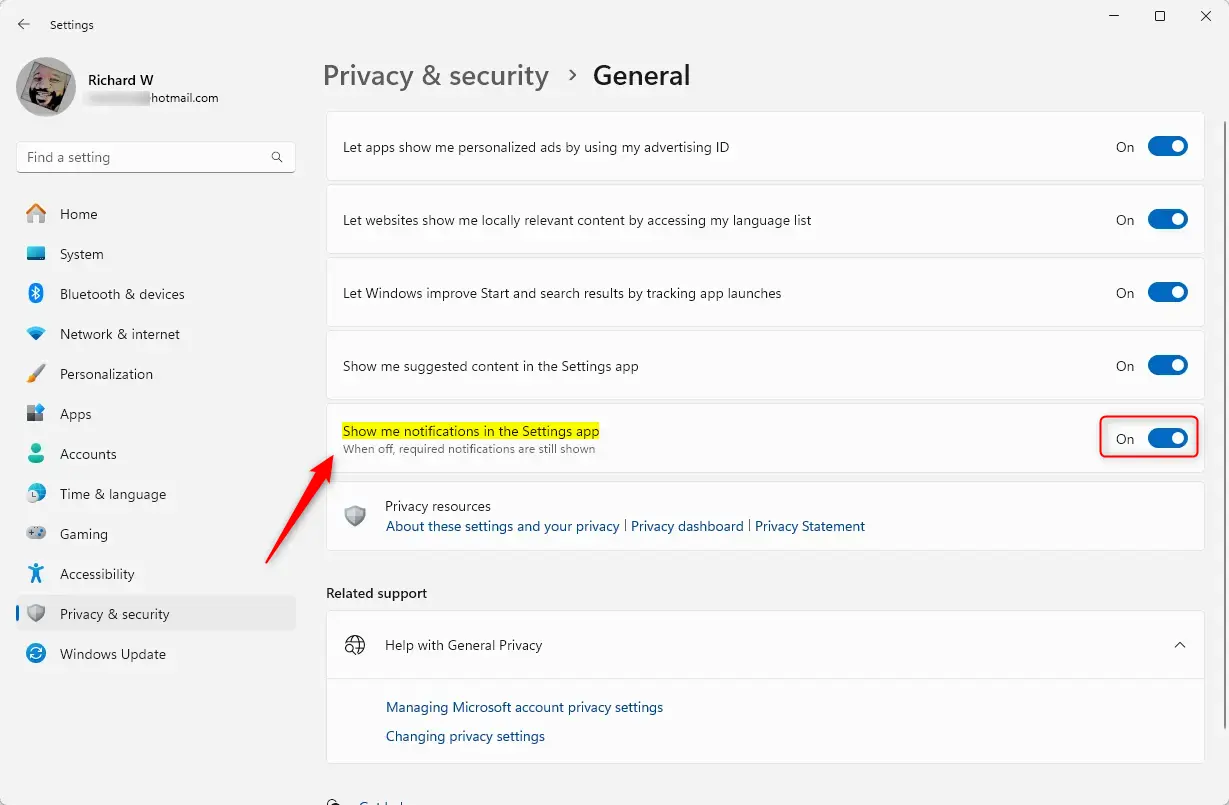Click the Find a setting search box
The image size is (1229, 805).
(145, 157)
